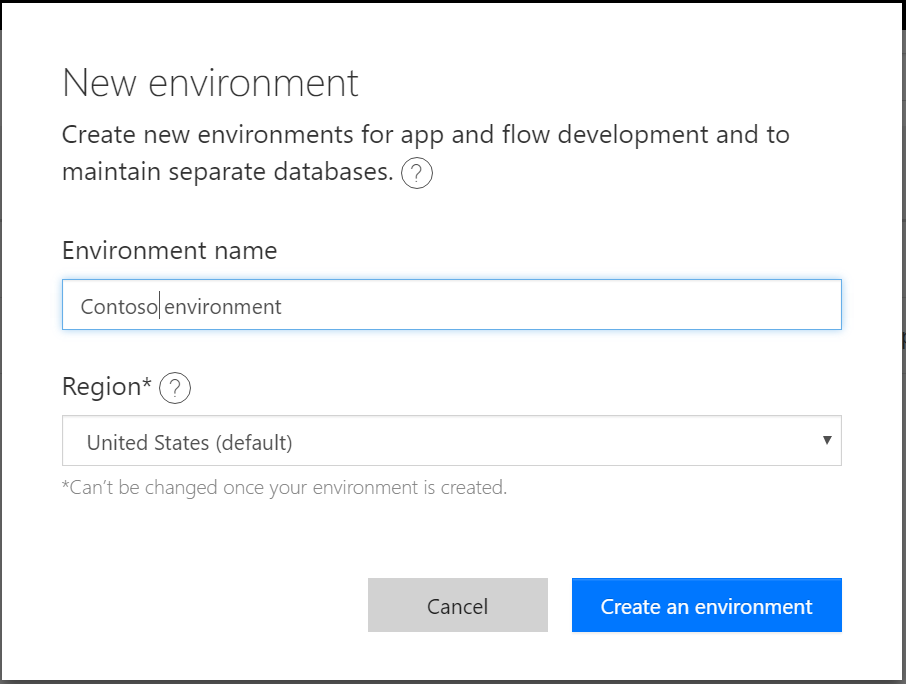906x684 pixels.
Task: Click inside the Environment name text box
Action: (x=451, y=305)
